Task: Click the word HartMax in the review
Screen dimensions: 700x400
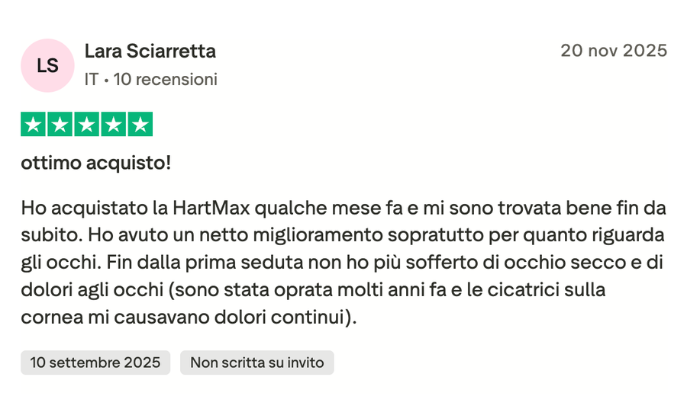Action: click(x=210, y=211)
